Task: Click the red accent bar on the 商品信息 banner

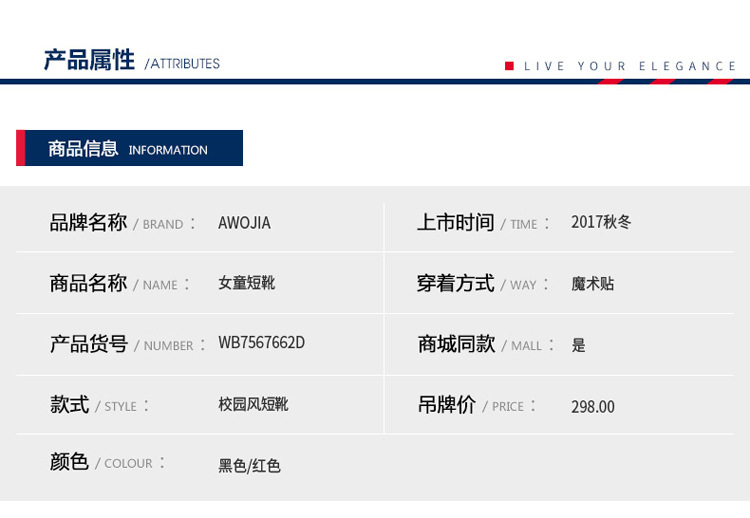Action: tap(20, 148)
